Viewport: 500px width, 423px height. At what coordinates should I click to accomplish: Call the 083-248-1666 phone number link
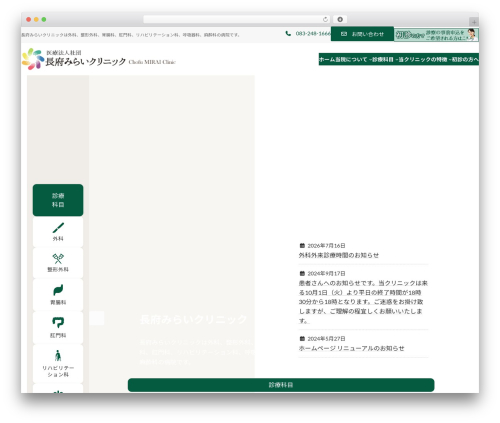coord(313,34)
